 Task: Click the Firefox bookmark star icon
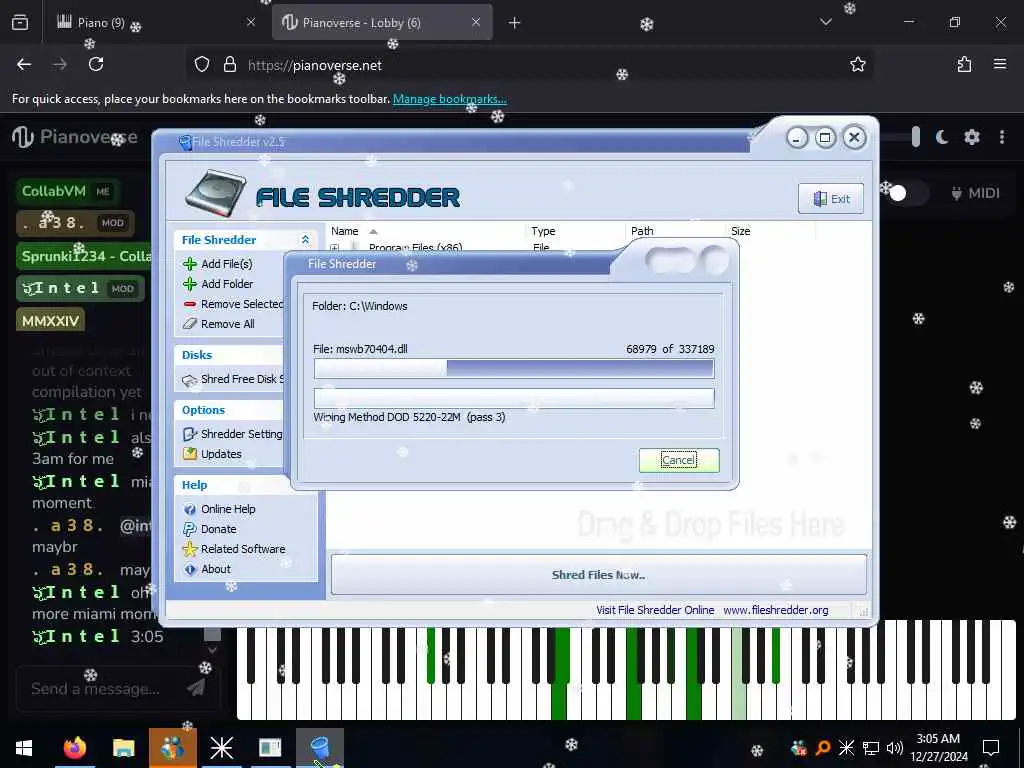[857, 64]
